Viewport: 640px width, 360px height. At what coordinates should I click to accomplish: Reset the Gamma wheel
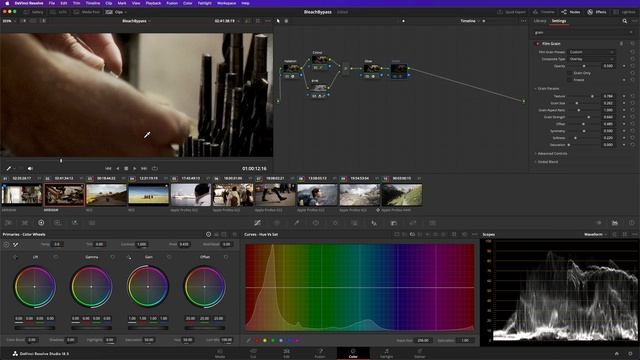[x=113, y=257]
